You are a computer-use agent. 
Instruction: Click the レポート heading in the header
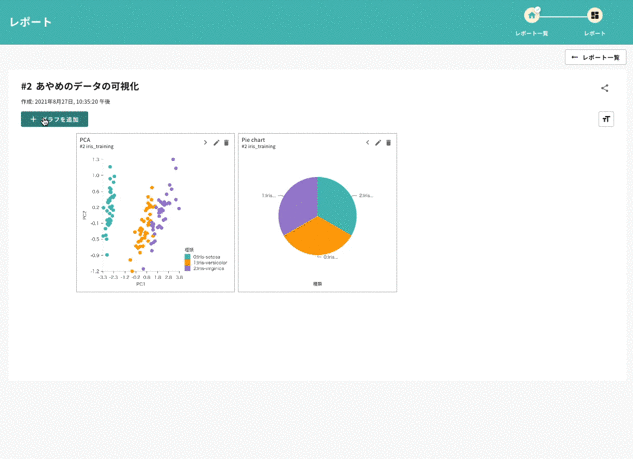coord(30,22)
